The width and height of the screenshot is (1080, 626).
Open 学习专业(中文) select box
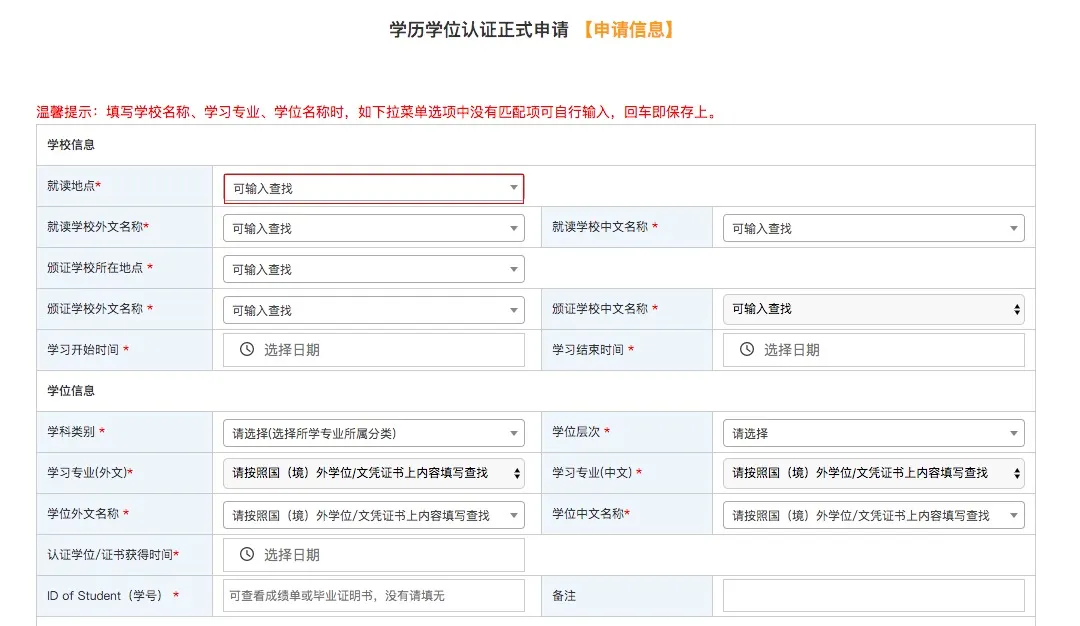pos(873,473)
